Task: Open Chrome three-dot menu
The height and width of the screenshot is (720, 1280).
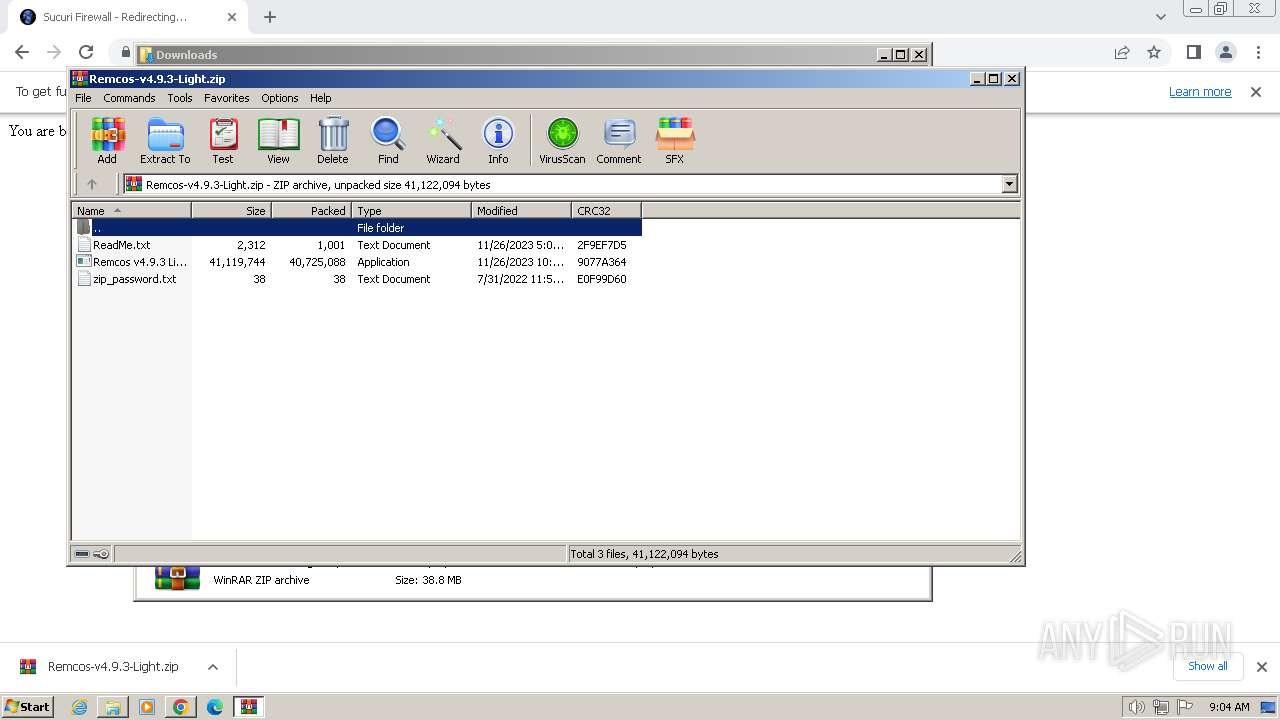Action: click(1257, 52)
